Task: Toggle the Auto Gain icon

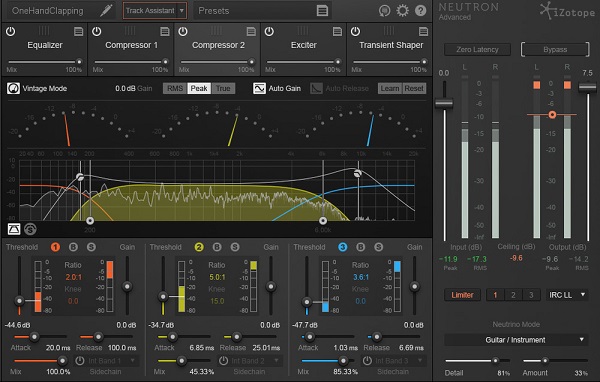Action: click(259, 88)
